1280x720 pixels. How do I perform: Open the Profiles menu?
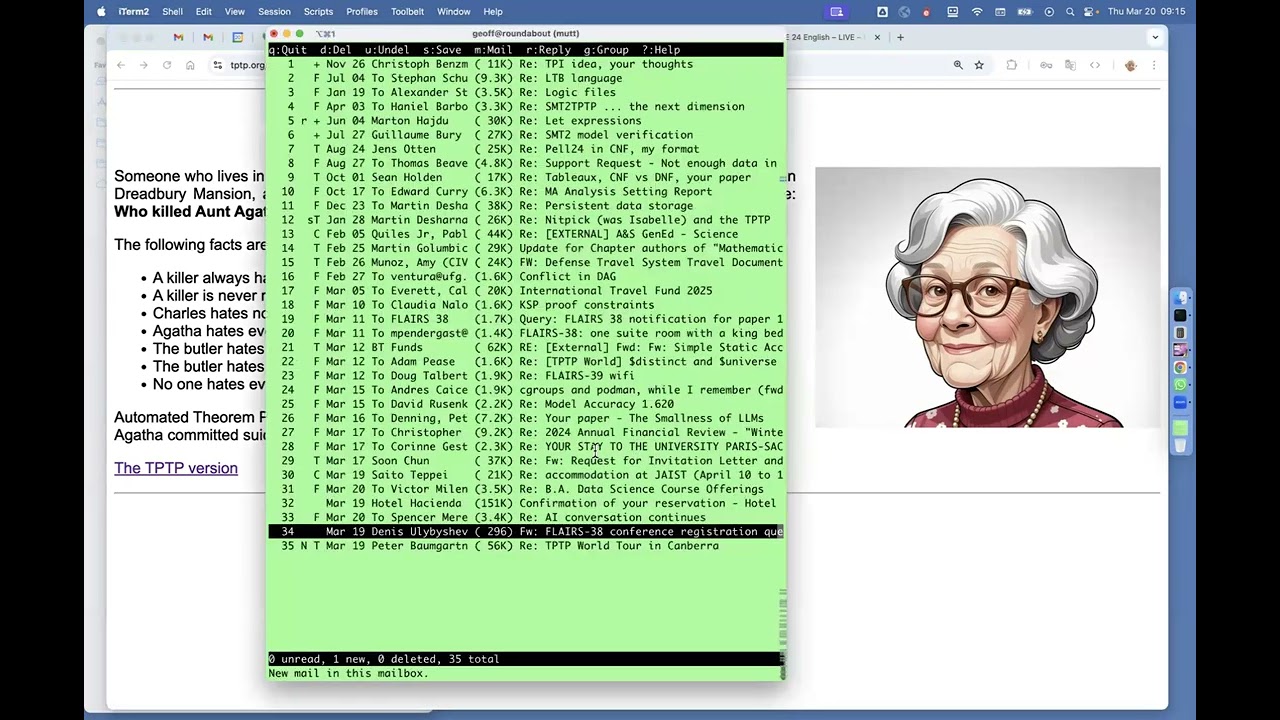(x=361, y=11)
